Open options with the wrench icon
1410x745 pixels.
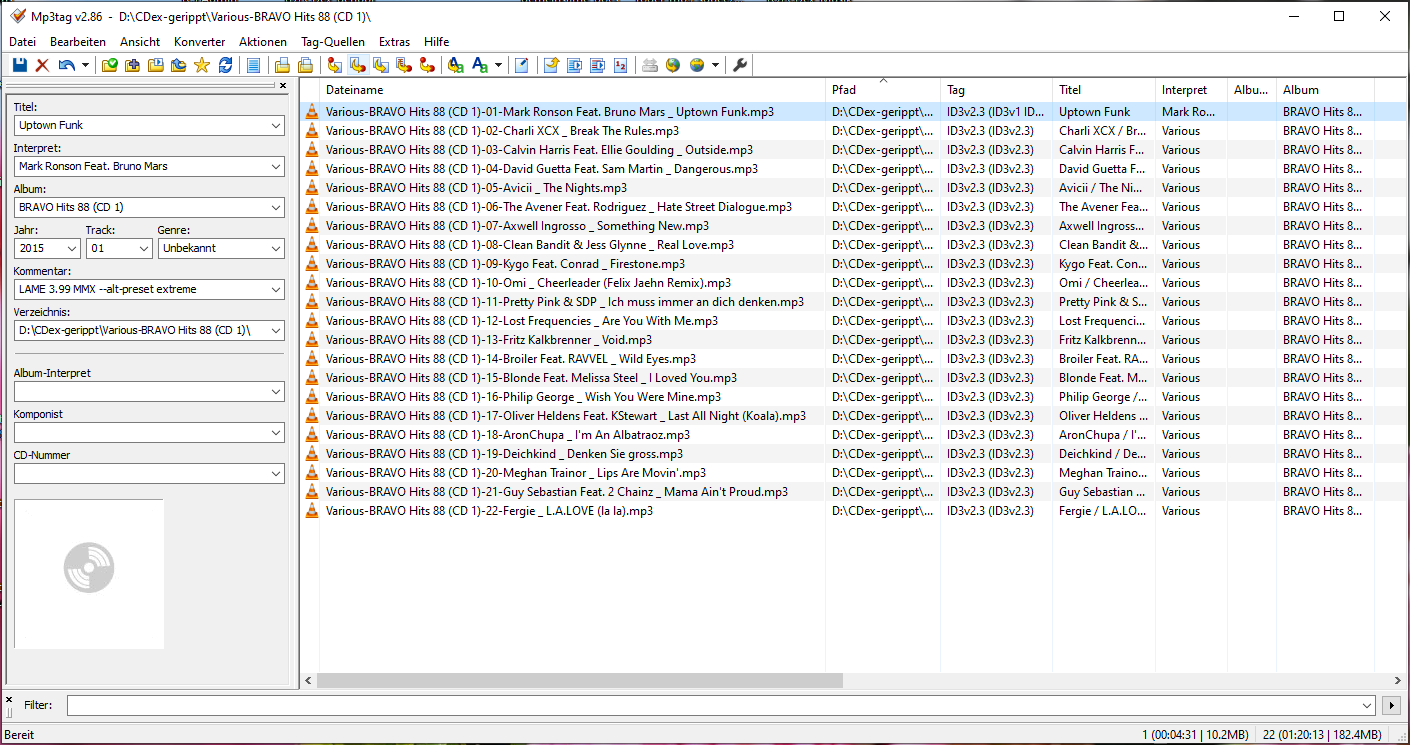click(741, 65)
